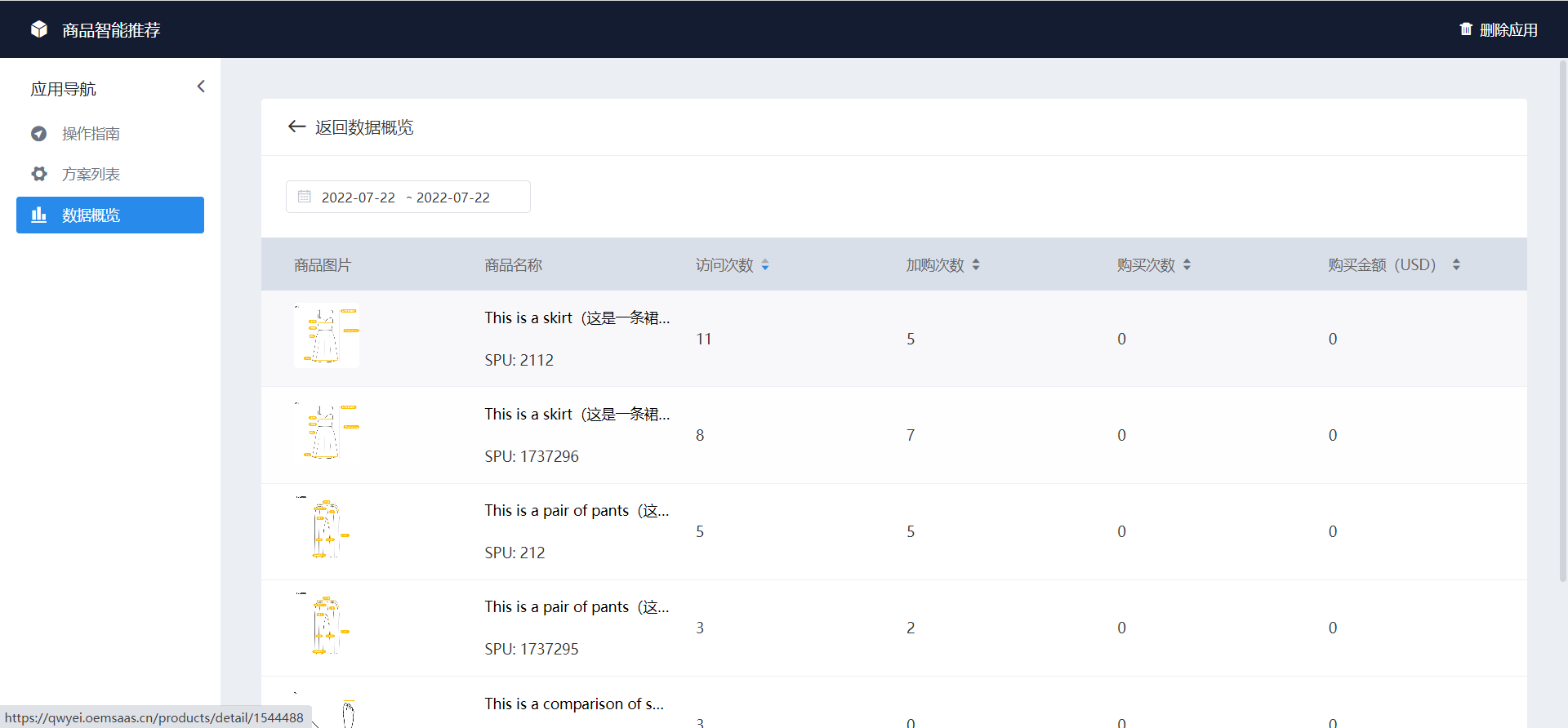The image size is (1568, 728).
Task: Collapse the 应用导航 sidebar chevron
Action: [x=201, y=87]
